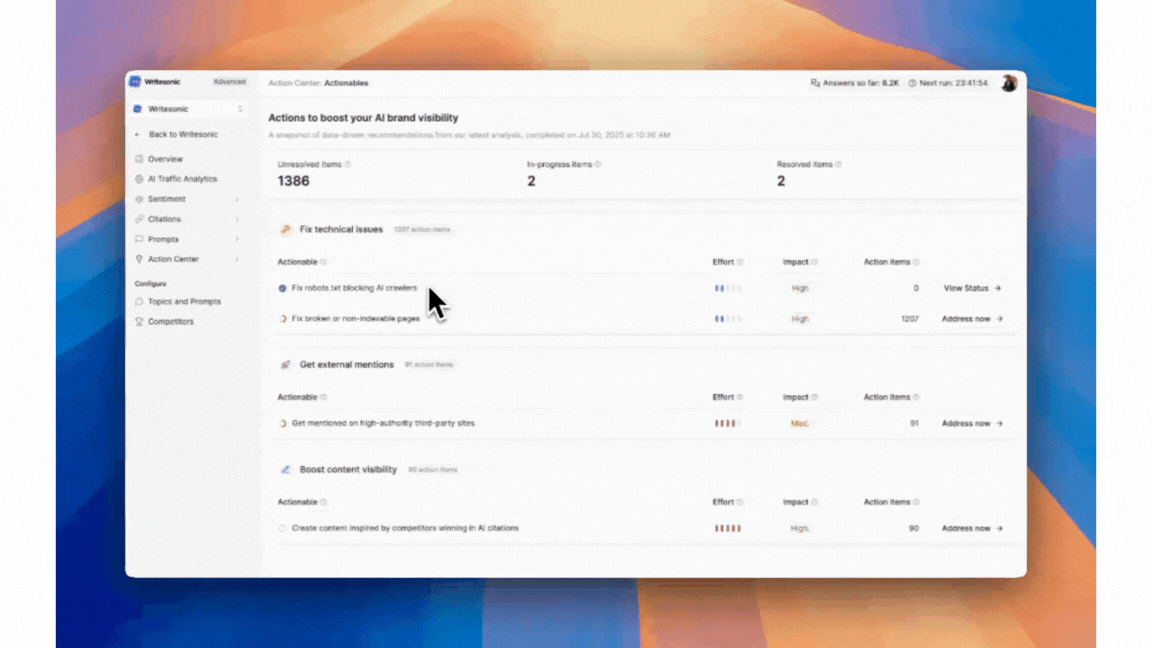Click the Get external mentions rocket icon

point(286,364)
